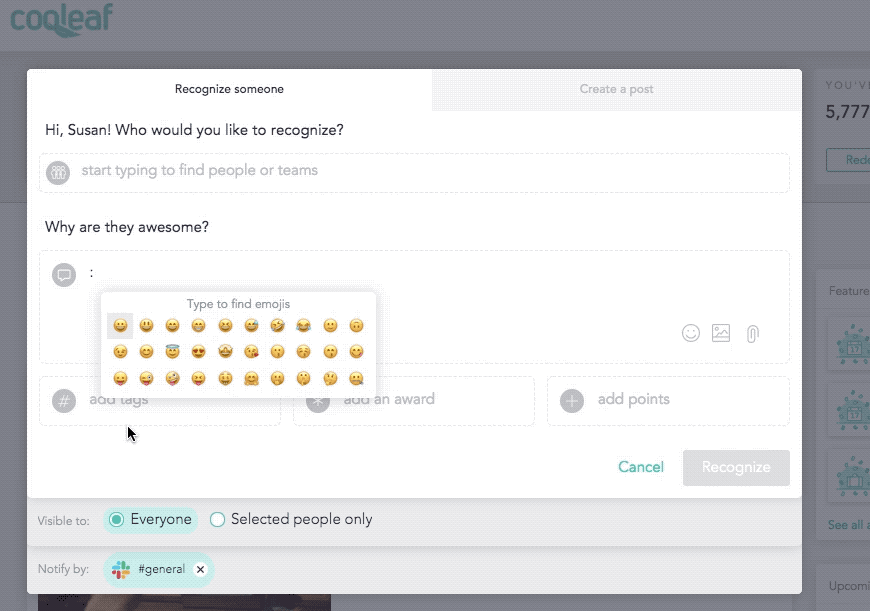Image resolution: width=870 pixels, height=611 pixels.
Task: Insert the shushing face emoji
Action: tap(304, 378)
